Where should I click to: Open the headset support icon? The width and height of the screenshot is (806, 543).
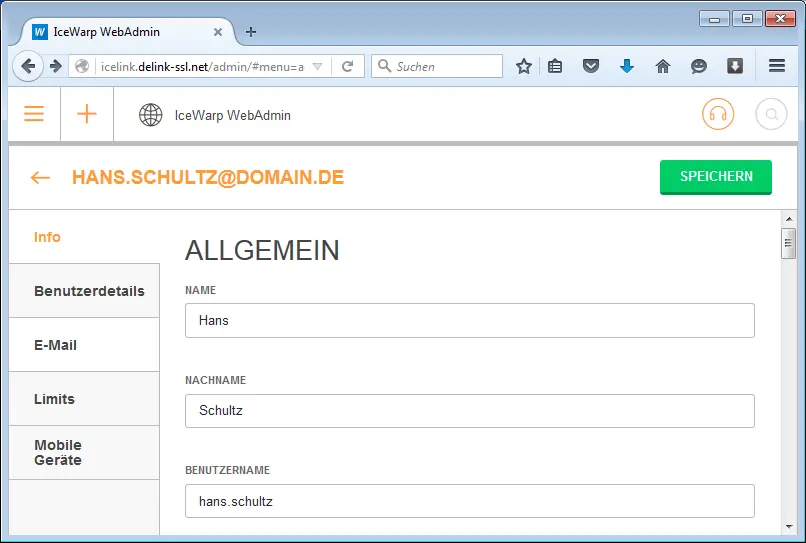[x=718, y=114]
